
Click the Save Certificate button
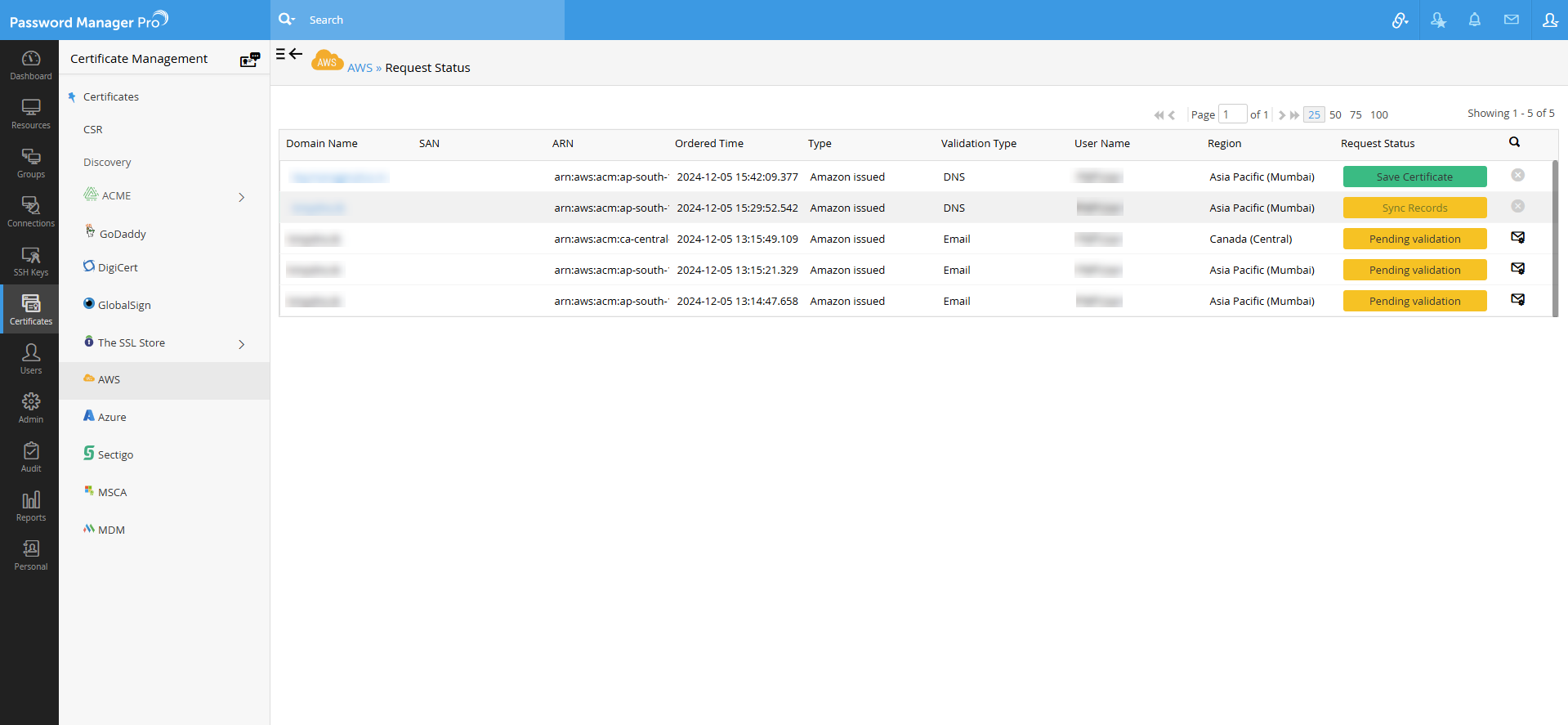1414,177
